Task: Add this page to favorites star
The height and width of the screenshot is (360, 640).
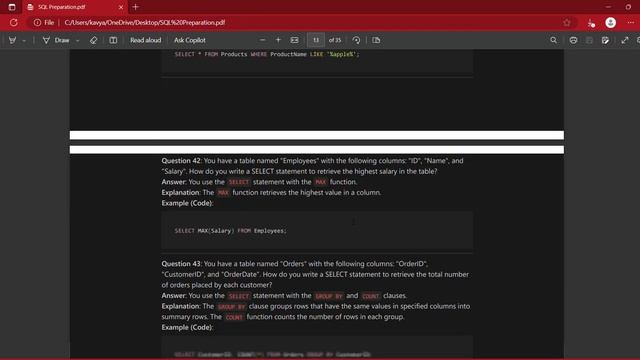Action: point(567,23)
